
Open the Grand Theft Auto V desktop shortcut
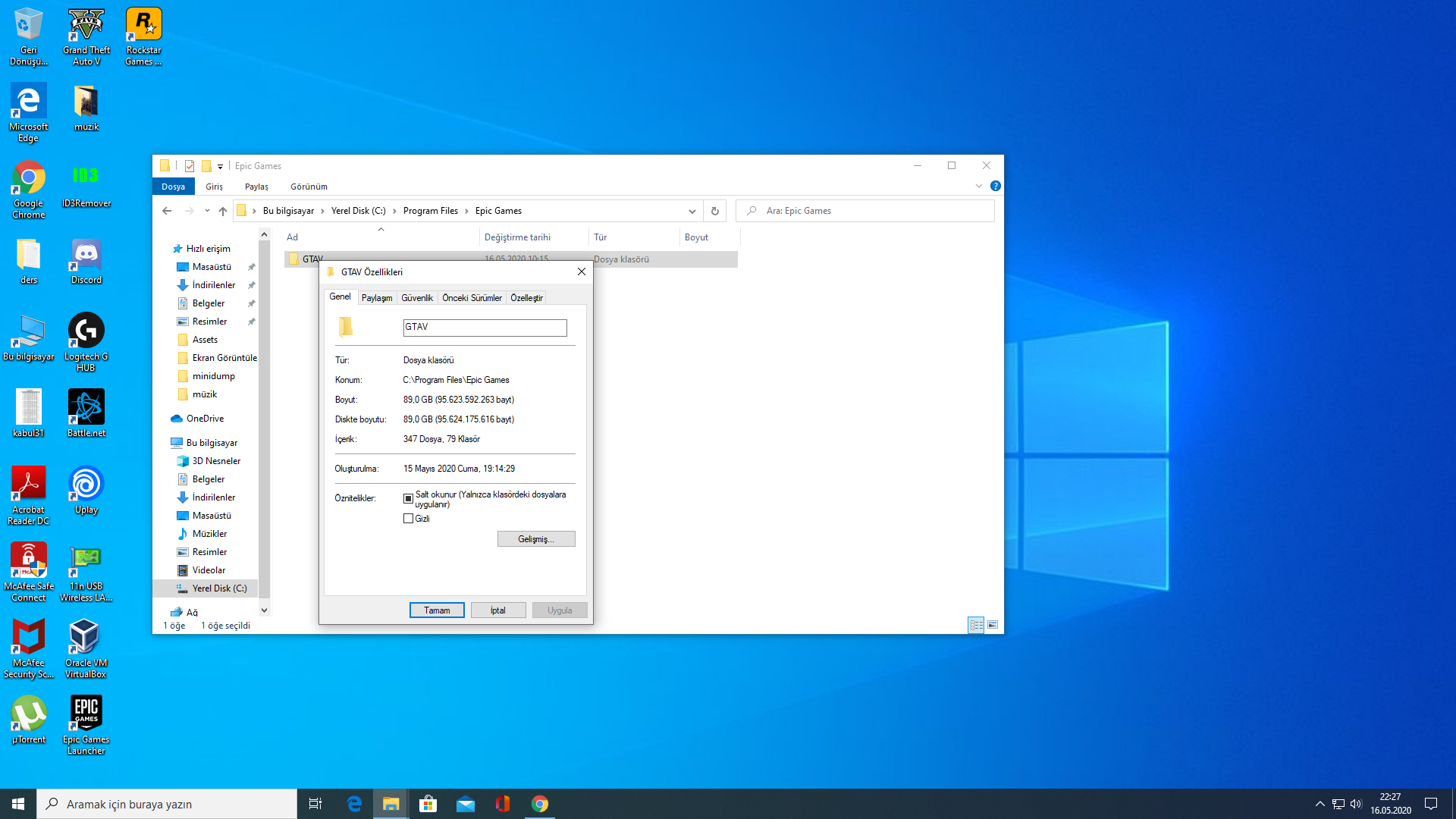(x=86, y=36)
